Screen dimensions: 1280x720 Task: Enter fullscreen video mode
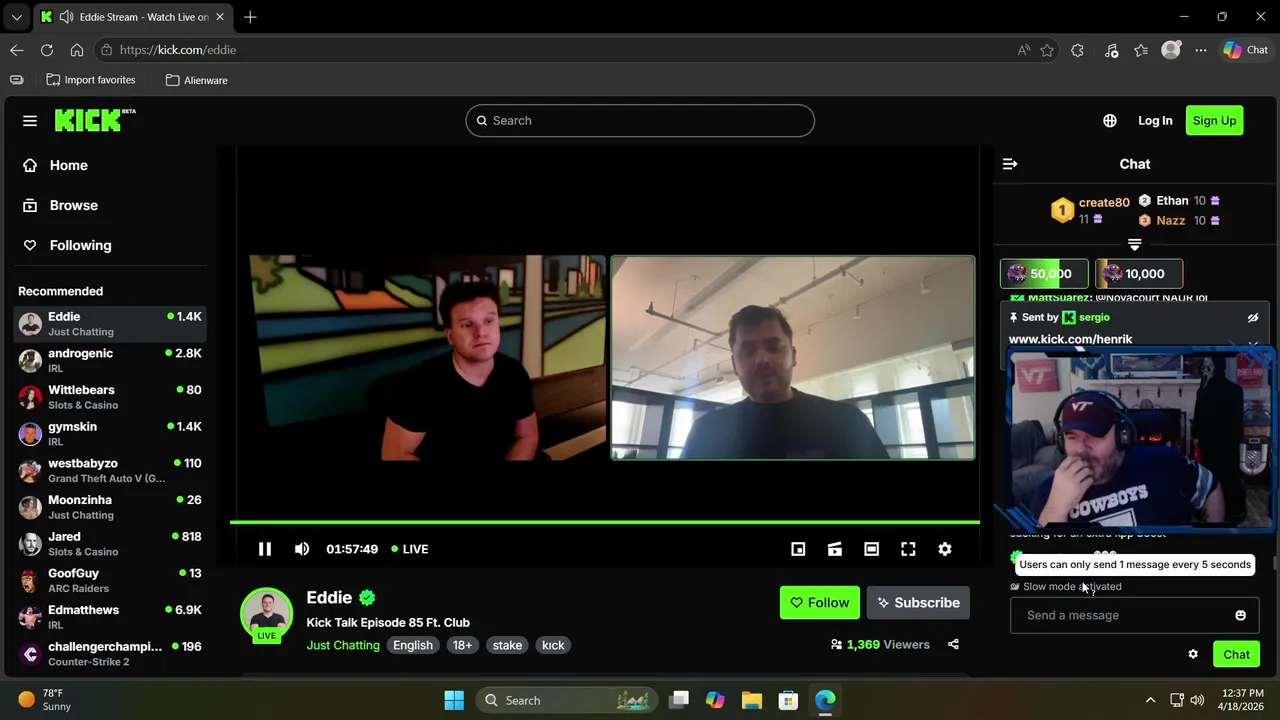[908, 549]
